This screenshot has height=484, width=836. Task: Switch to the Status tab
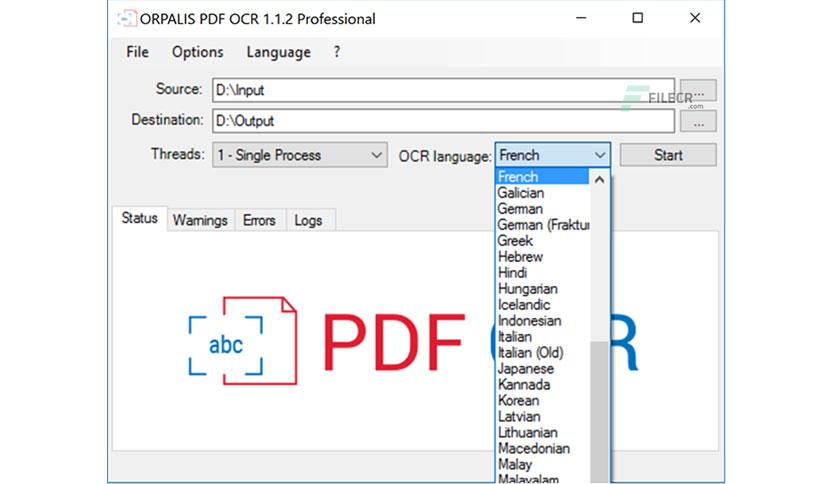140,218
